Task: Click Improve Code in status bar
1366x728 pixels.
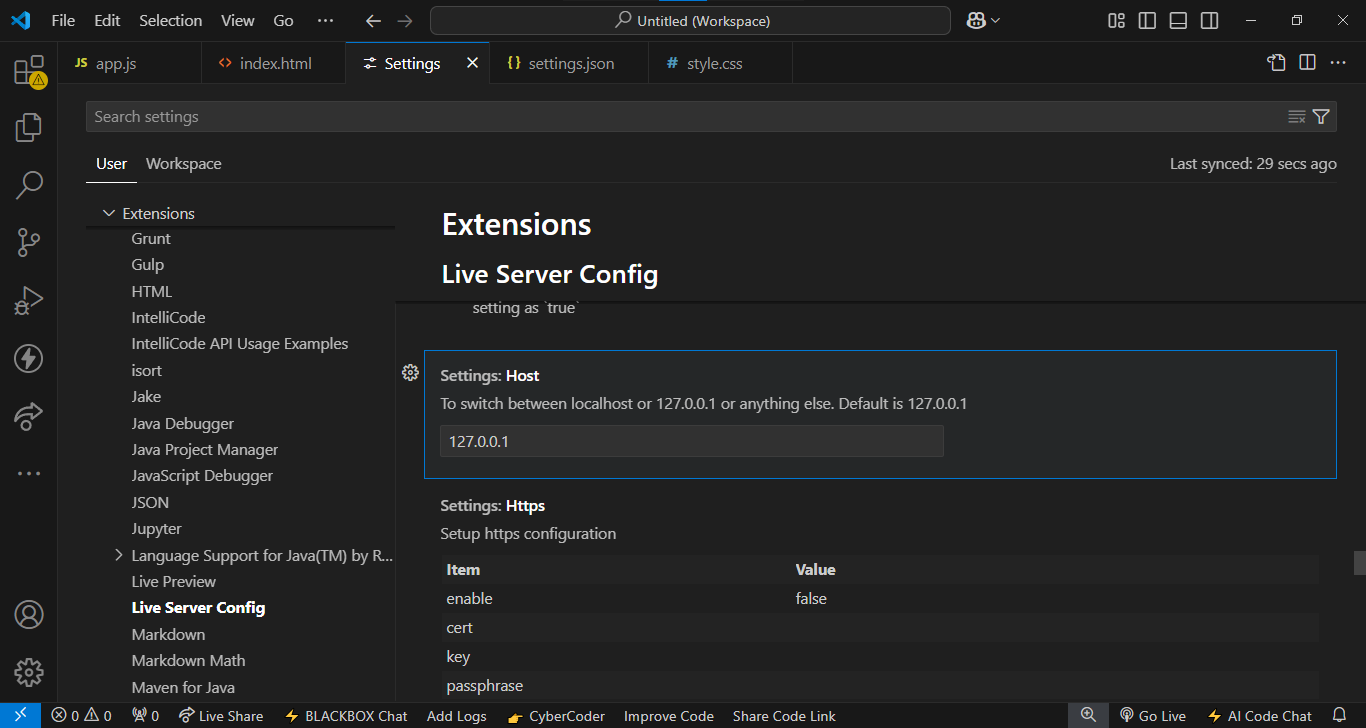Action: coord(669,716)
